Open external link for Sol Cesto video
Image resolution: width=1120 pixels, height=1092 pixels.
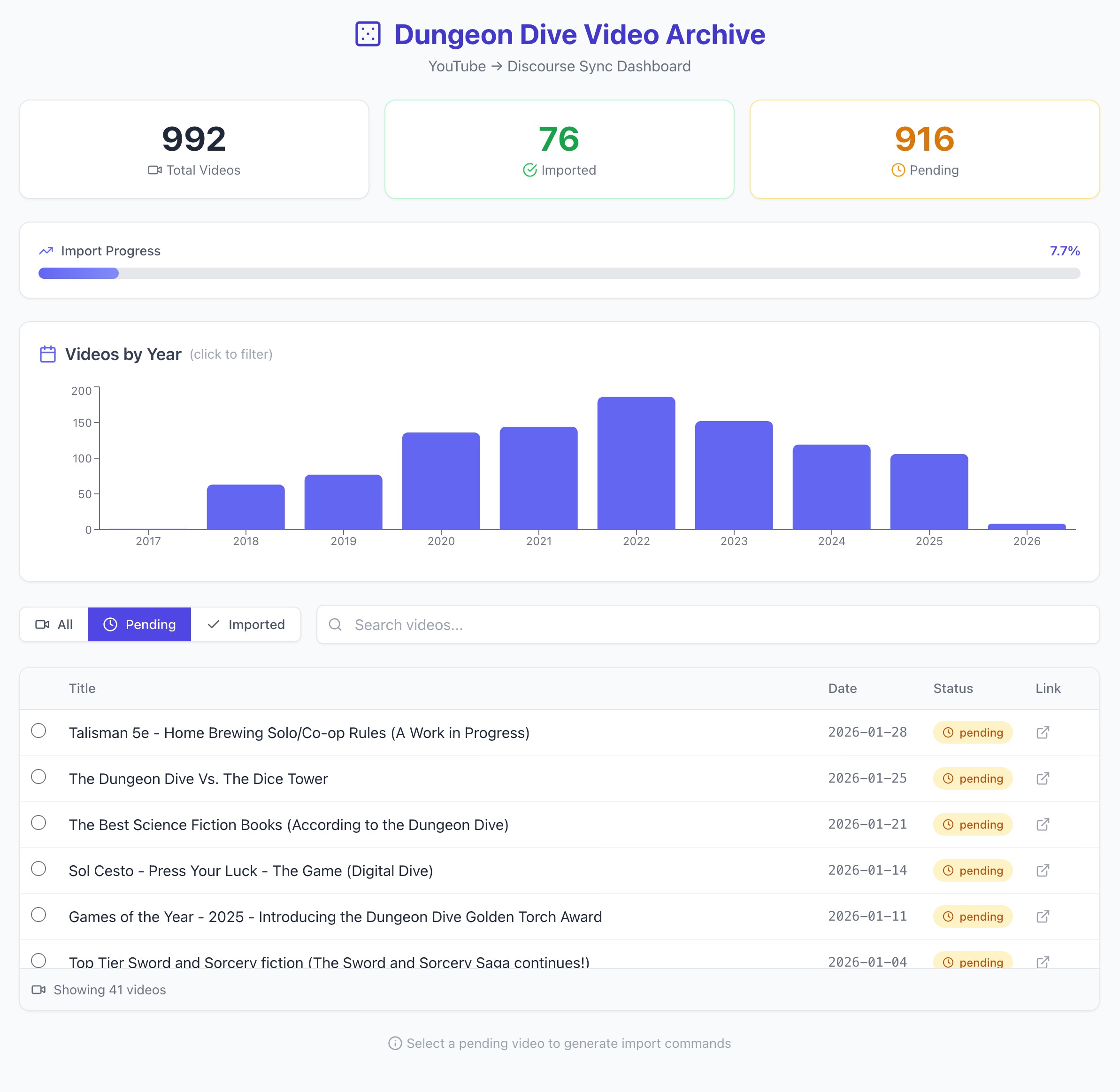[x=1043, y=870]
